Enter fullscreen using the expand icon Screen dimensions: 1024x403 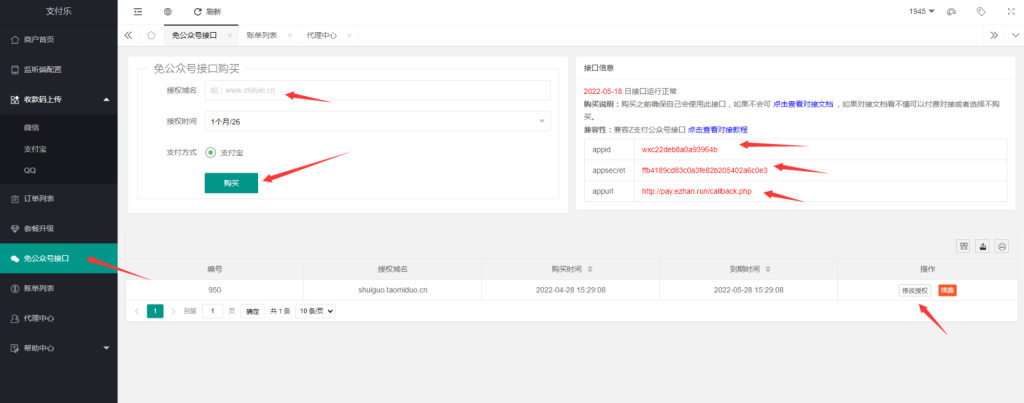[1009, 11]
